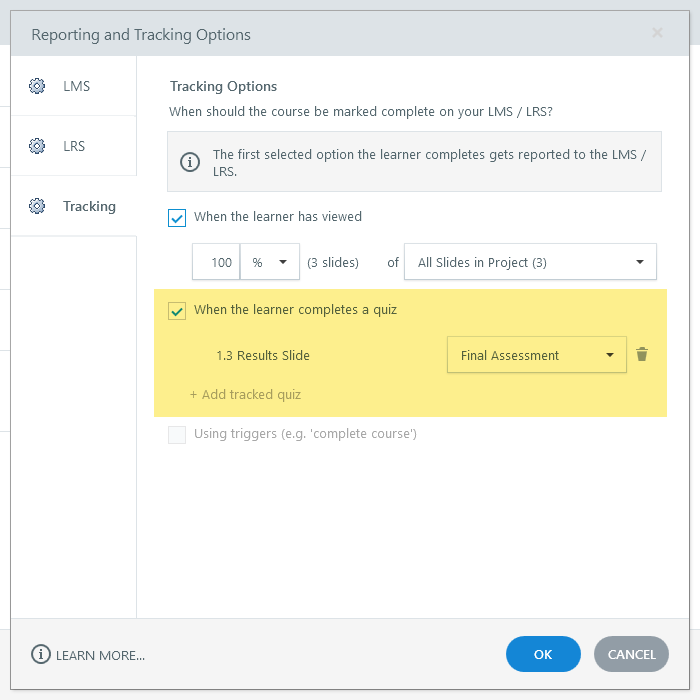Click the '+ Add tracked quiz' link
700x700 pixels.
tap(245, 395)
